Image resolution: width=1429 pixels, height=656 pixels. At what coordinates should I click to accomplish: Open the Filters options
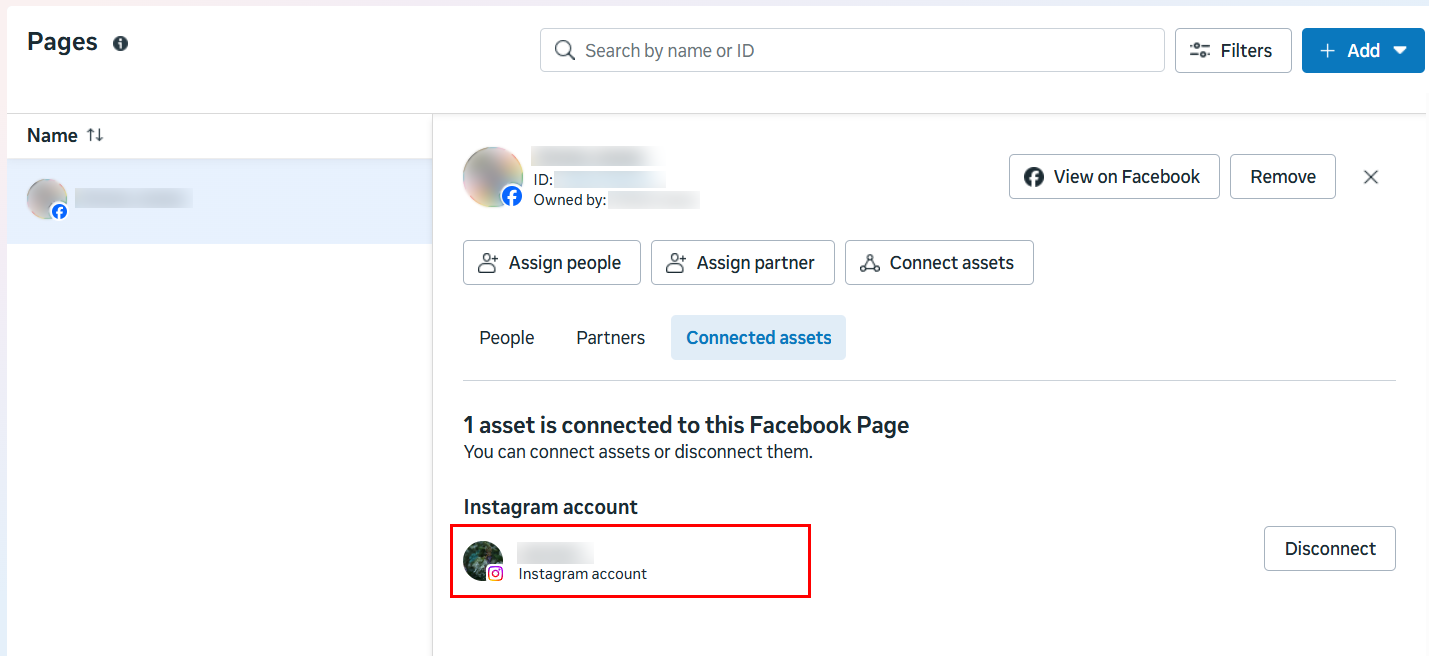pyautogui.click(x=1232, y=51)
